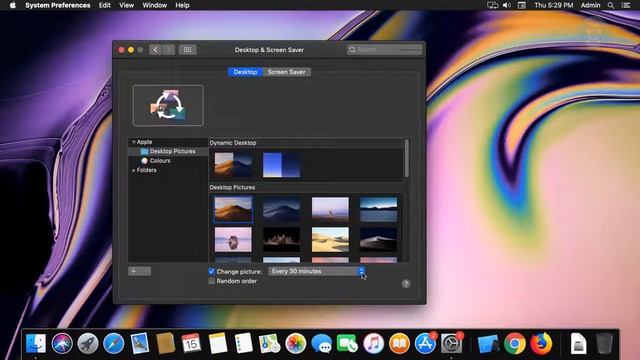Select the dark Mojave Night dune picture
This screenshot has height=360, width=640.
pos(282,209)
